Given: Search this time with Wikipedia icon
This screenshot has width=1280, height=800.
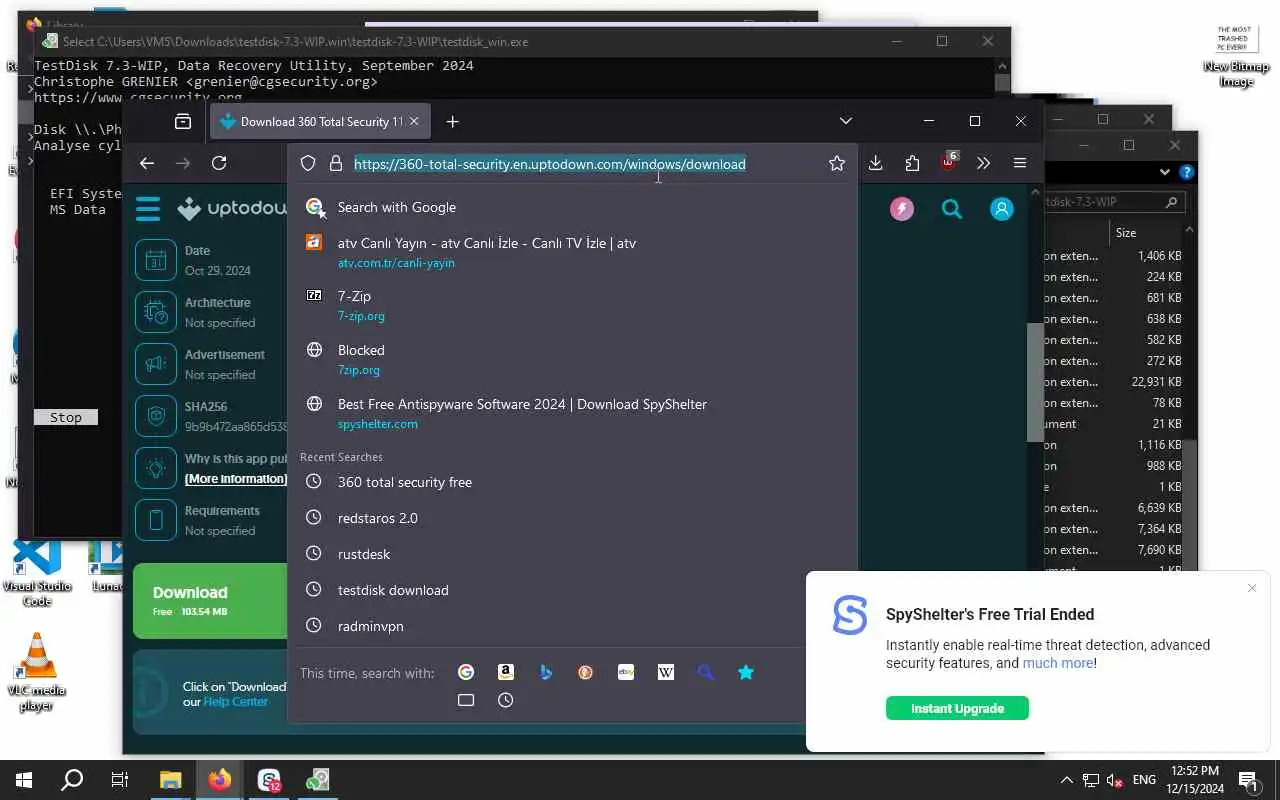Looking at the screenshot, I should (666, 672).
